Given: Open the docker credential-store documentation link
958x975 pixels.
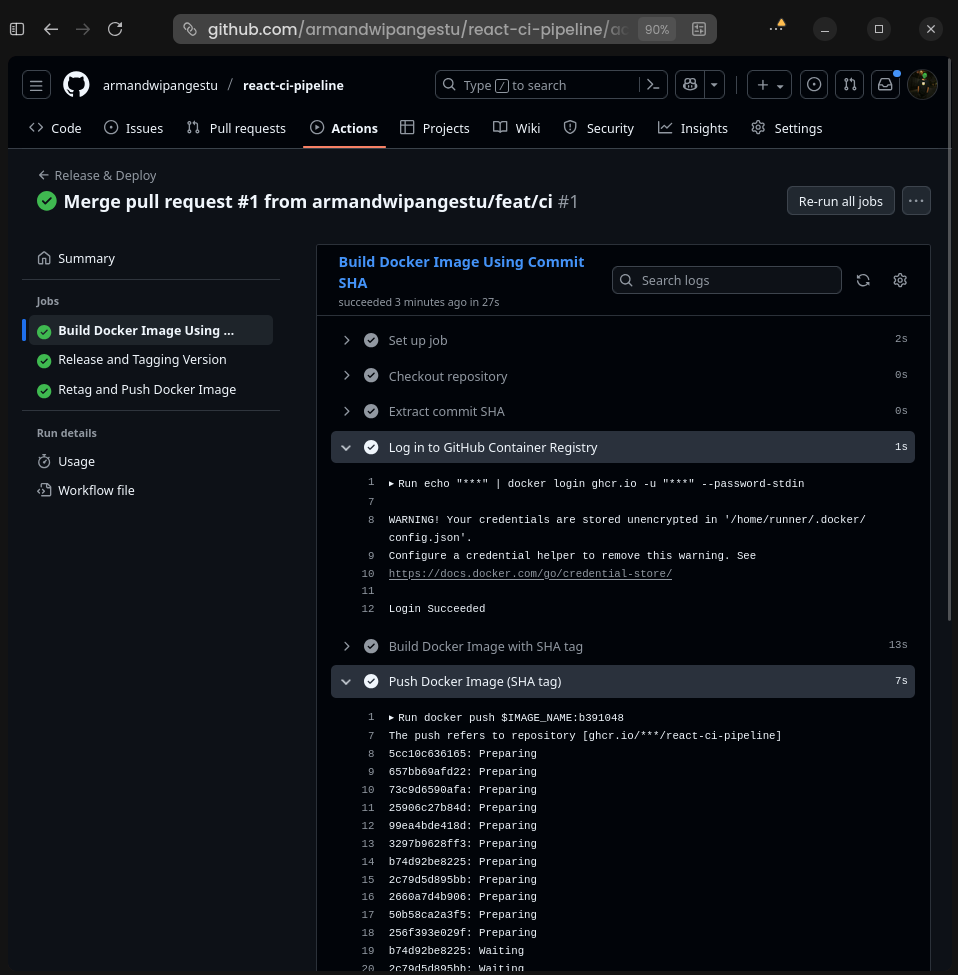Looking at the screenshot, I should (x=530, y=574).
